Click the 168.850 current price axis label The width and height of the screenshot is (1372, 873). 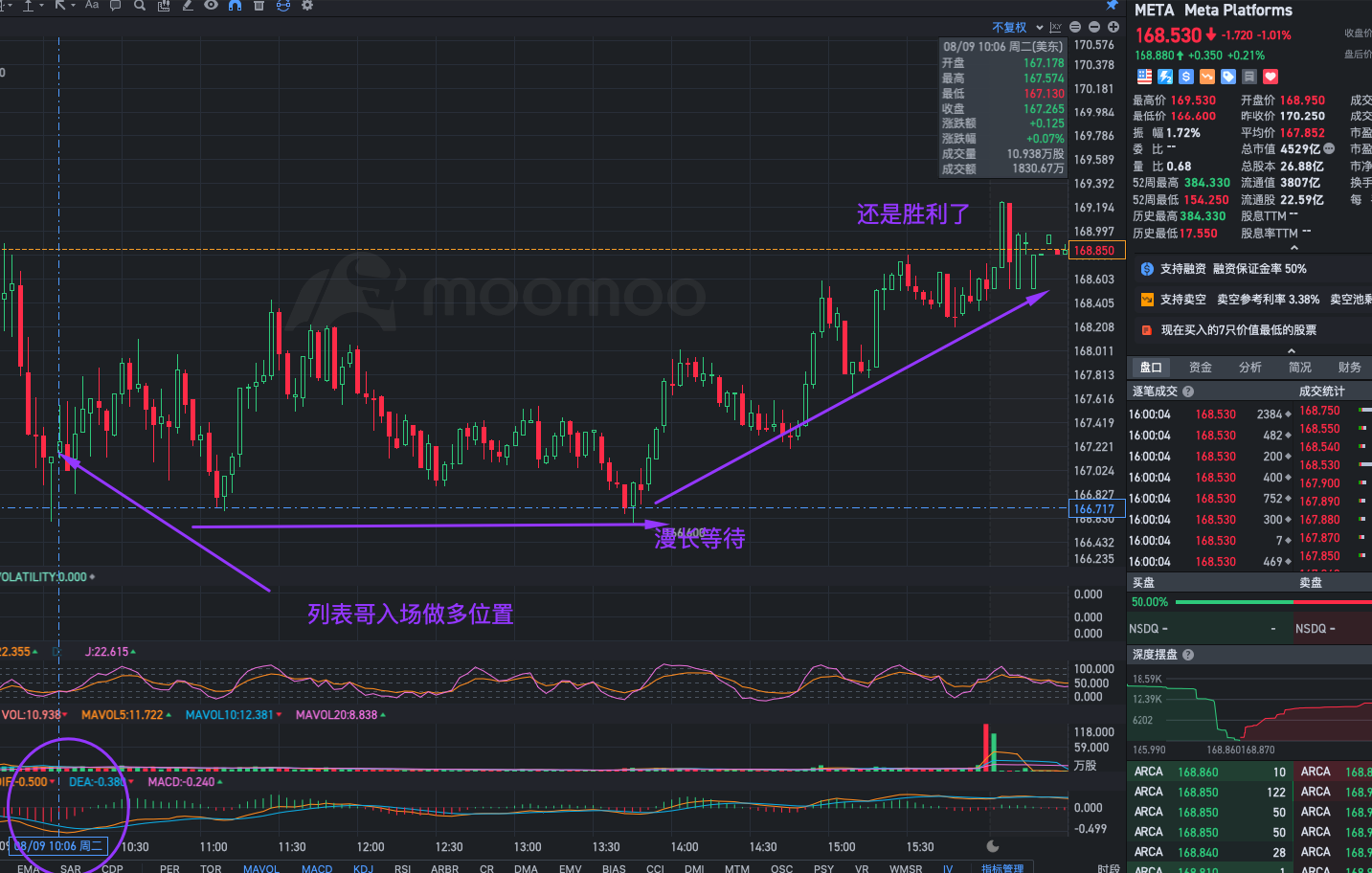pos(1096,251)
